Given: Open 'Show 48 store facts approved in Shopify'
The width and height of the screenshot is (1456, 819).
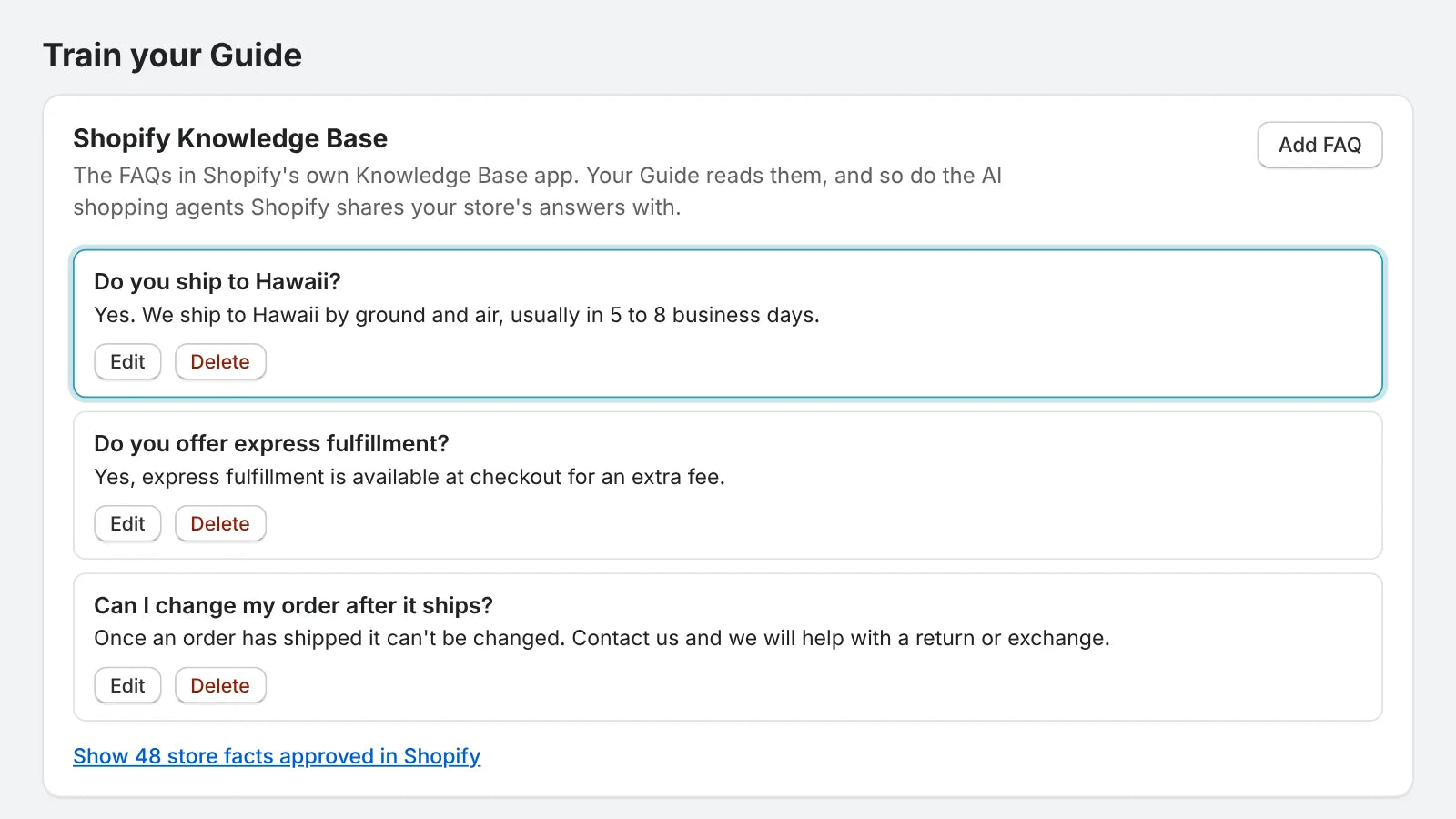Looking at the screenshot, I should point(277,756).
